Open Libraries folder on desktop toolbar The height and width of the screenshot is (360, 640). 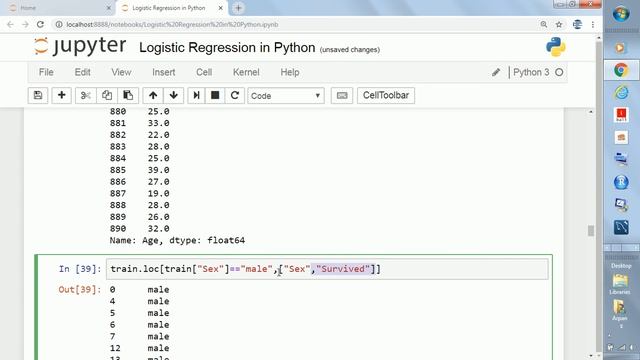click(620, 284)
